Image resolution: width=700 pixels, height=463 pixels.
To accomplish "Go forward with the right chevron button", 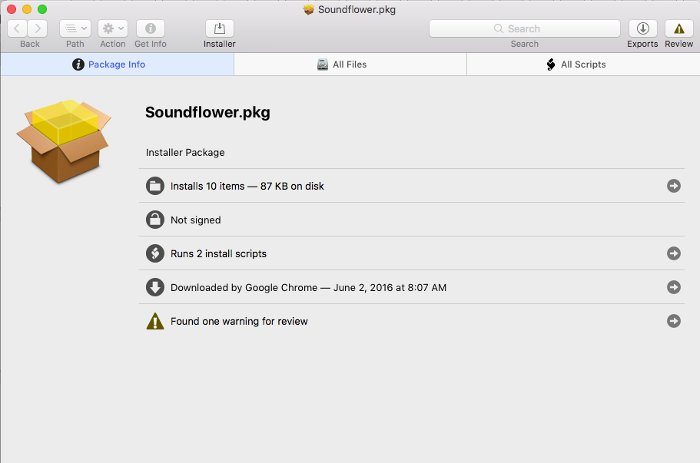I will (x=38, y=29).
